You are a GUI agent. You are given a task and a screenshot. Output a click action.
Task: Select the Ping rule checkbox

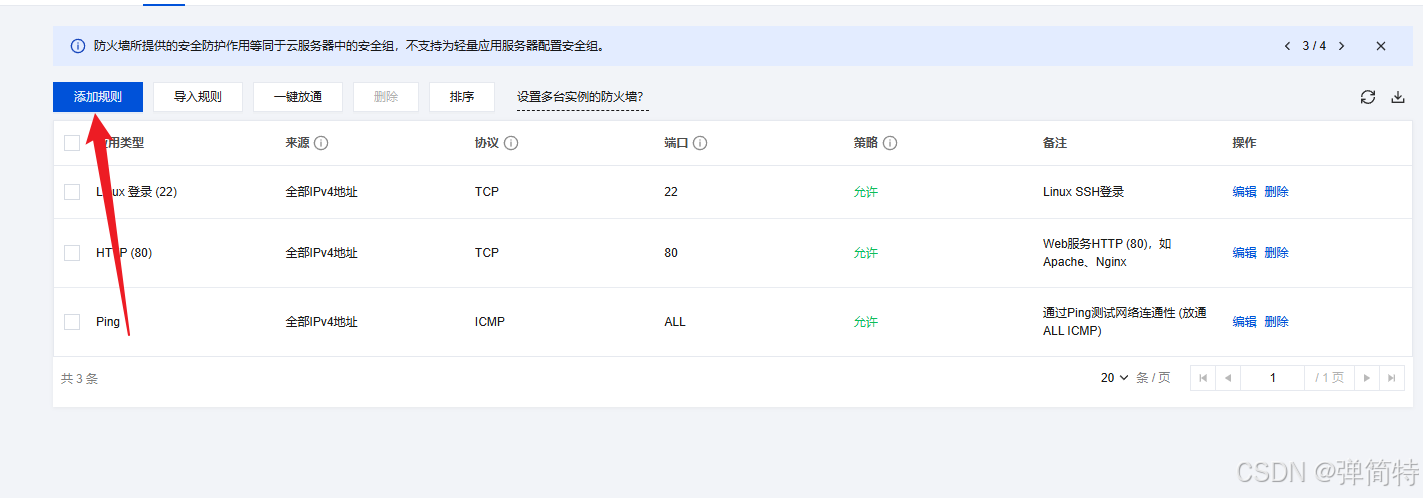coord(72,322)
